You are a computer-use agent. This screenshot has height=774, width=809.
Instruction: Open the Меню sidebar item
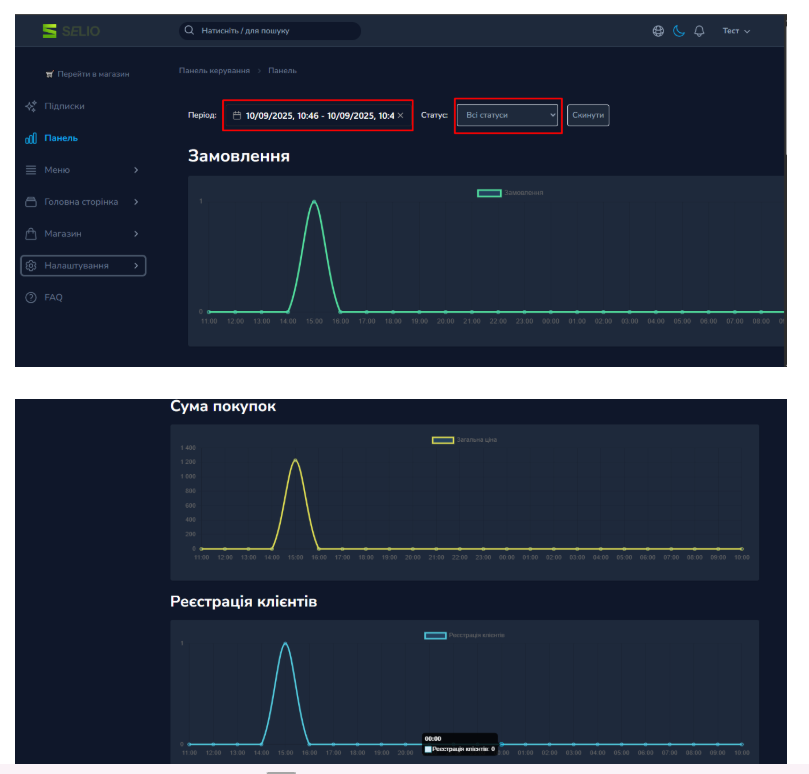click(x=57, y=170)
